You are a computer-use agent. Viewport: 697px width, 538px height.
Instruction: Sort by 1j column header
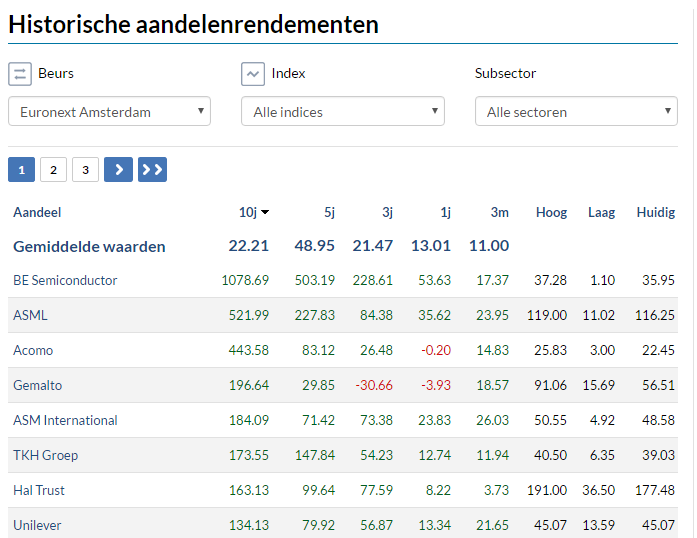[445, 213]
